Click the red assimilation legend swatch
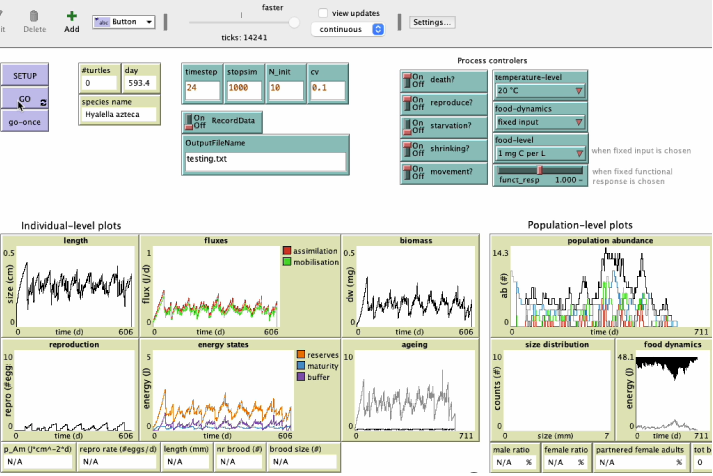This screenshot has height=476, width=713. pyautogui.click(x=286, y=251)
